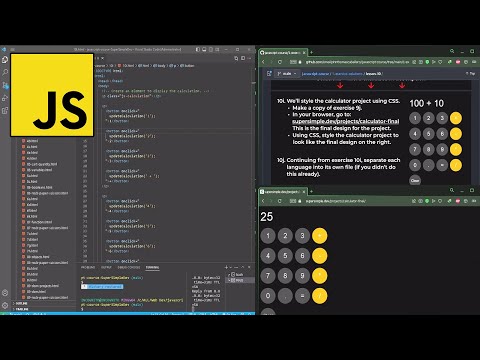480x360 pixels.
Task: Click the decimal point button on the calculator
Action: pos(285,296)
